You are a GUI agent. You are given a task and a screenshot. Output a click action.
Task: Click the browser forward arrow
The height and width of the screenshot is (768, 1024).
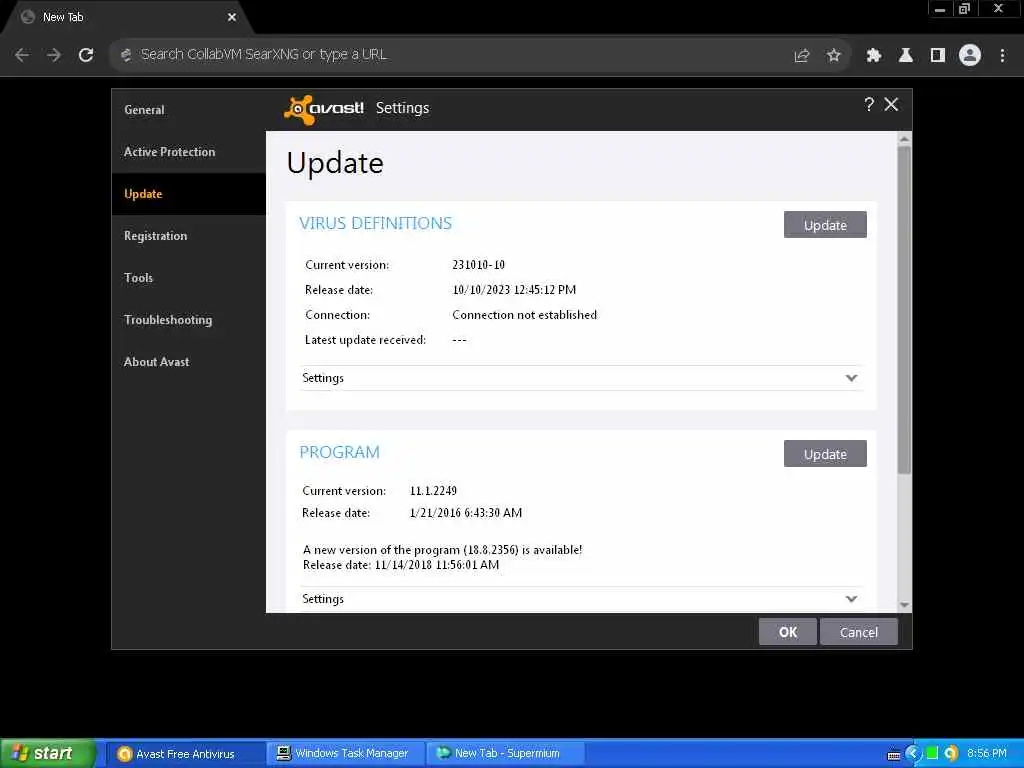[x=54, y=55]
